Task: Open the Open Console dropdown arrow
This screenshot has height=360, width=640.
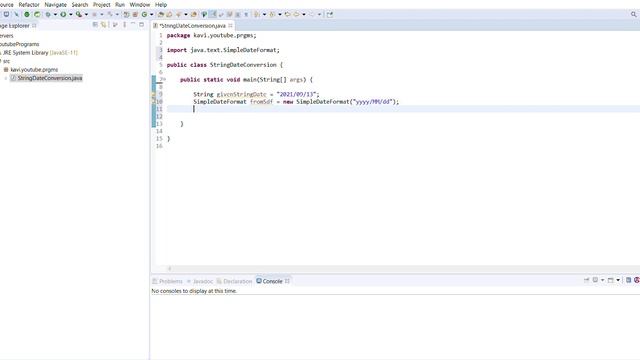Action: 618,280
